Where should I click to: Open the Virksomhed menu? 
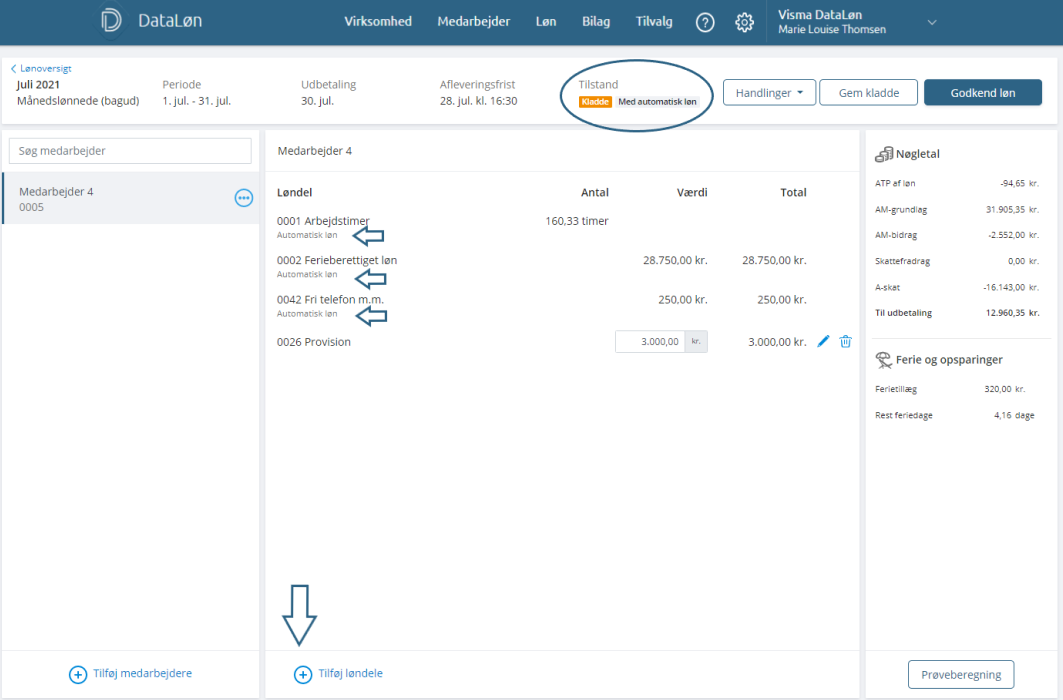coord(378,22)
